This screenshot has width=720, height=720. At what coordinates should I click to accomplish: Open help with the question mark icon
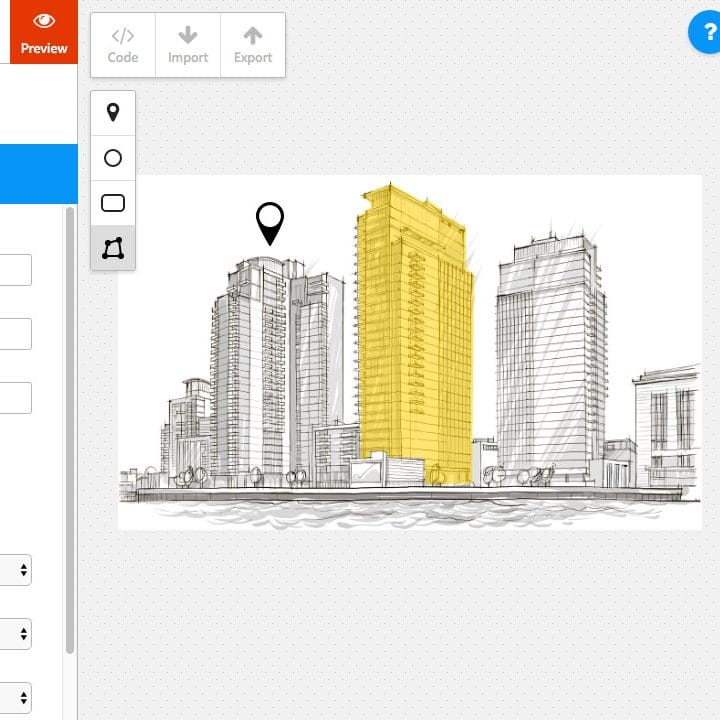(705, 34)
